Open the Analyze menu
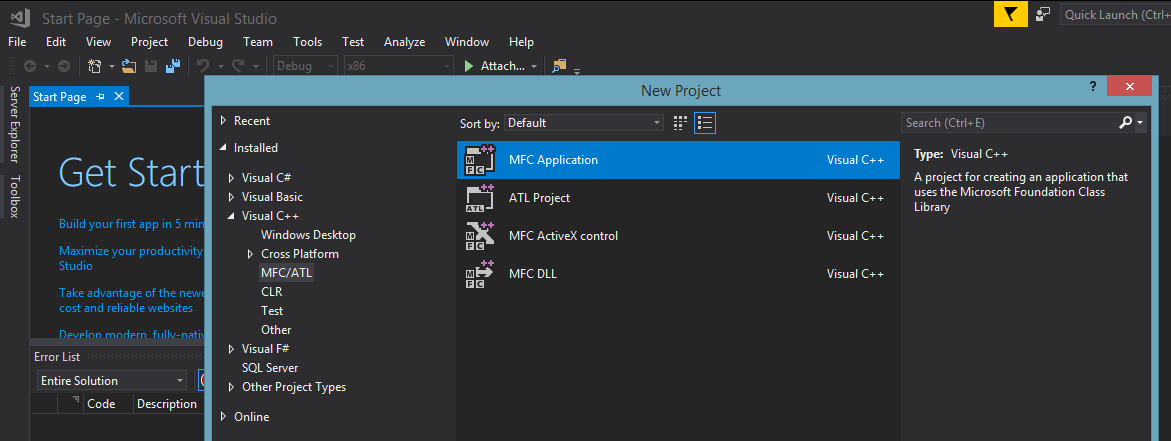1171x441 pixels. pos(405,42)
